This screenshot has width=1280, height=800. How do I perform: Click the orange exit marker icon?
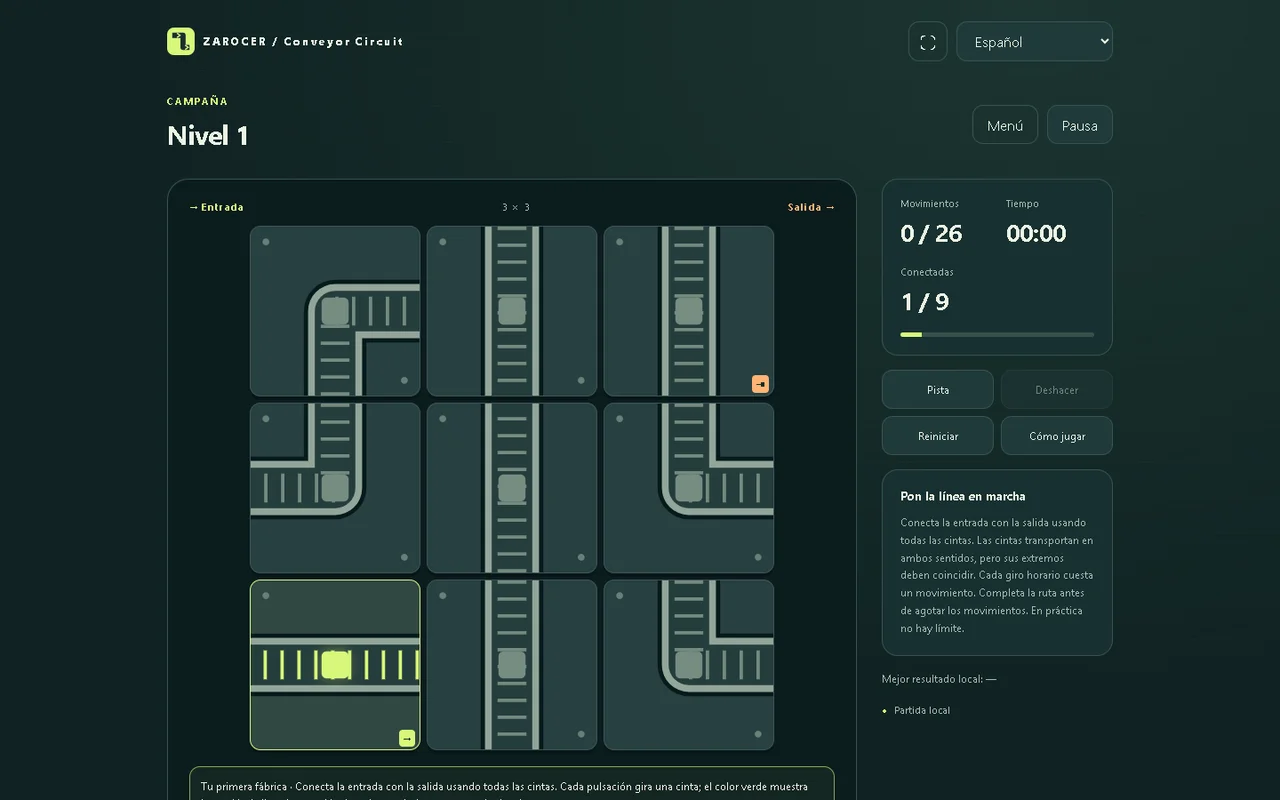761,384
